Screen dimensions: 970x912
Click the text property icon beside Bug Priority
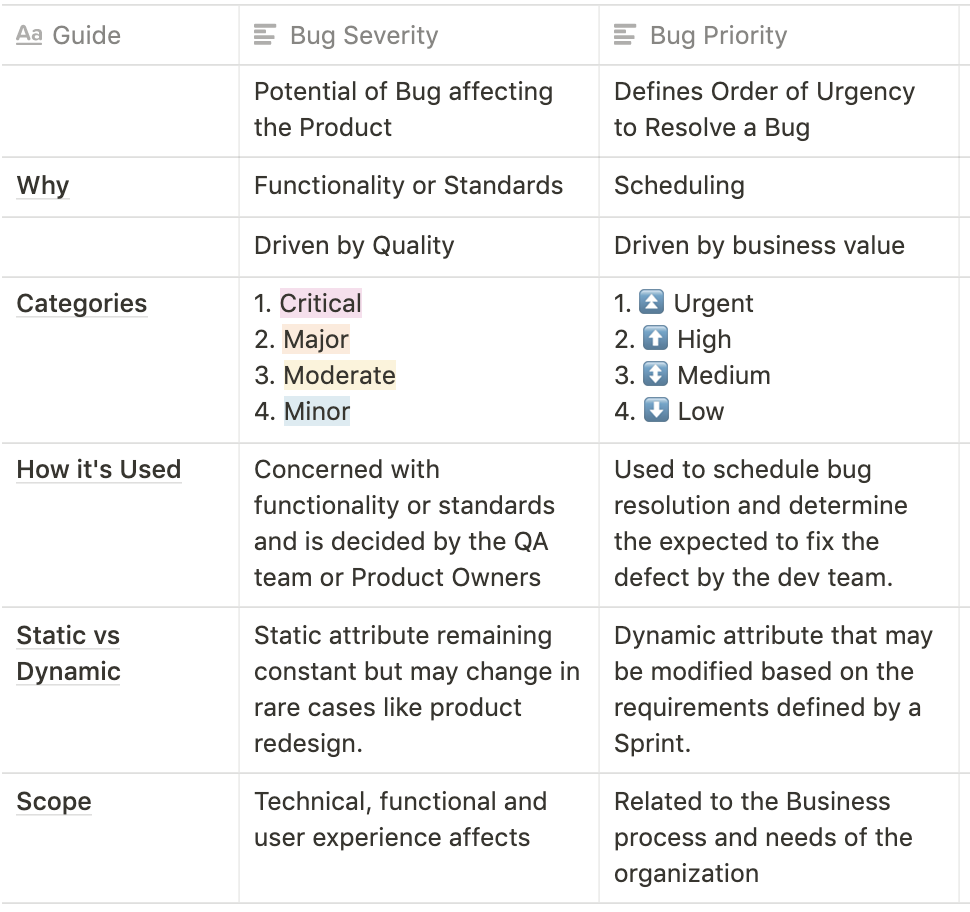[x=625, y=35]
